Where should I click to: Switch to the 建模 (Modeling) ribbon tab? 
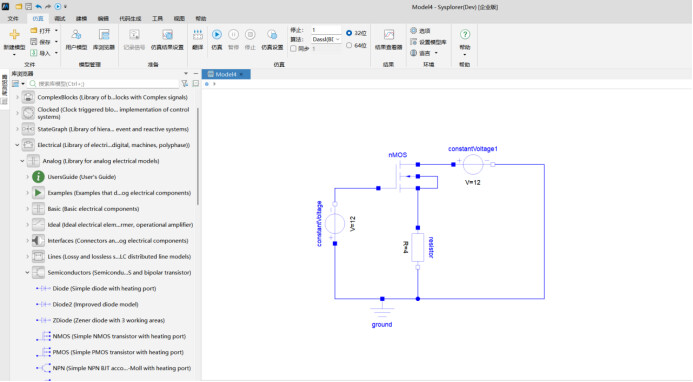(x=81, y=19)
